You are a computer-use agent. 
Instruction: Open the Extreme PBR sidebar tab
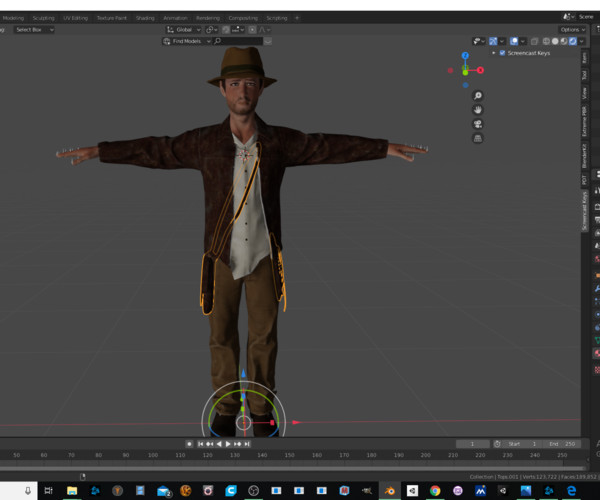point(584,121)
